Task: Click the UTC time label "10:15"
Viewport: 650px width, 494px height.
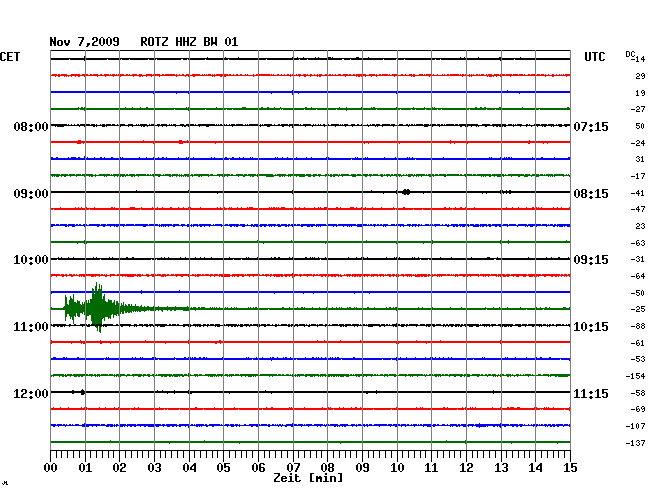Action: point(591,327)
